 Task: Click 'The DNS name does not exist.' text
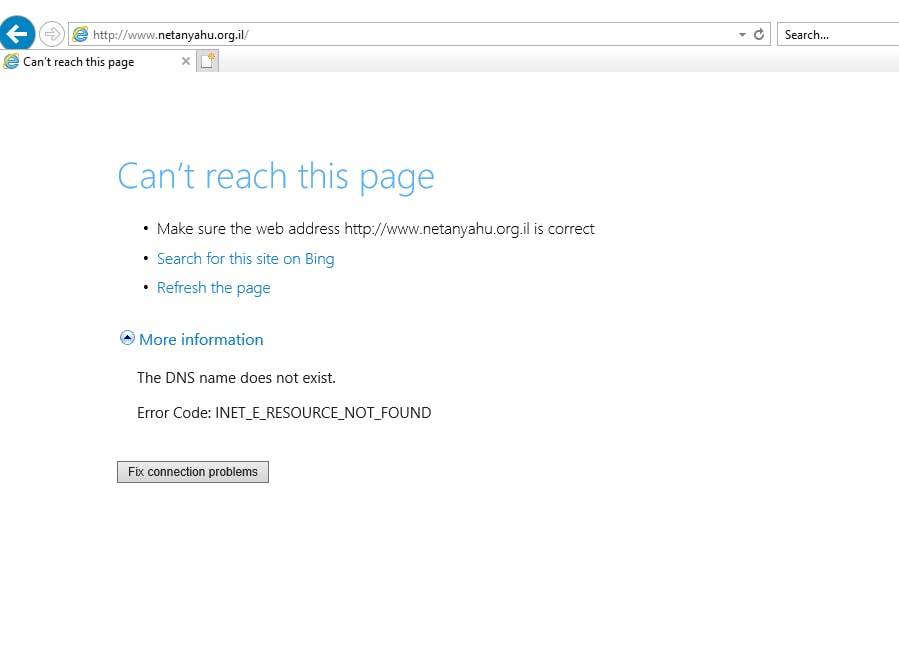click(x=236, y=378)
